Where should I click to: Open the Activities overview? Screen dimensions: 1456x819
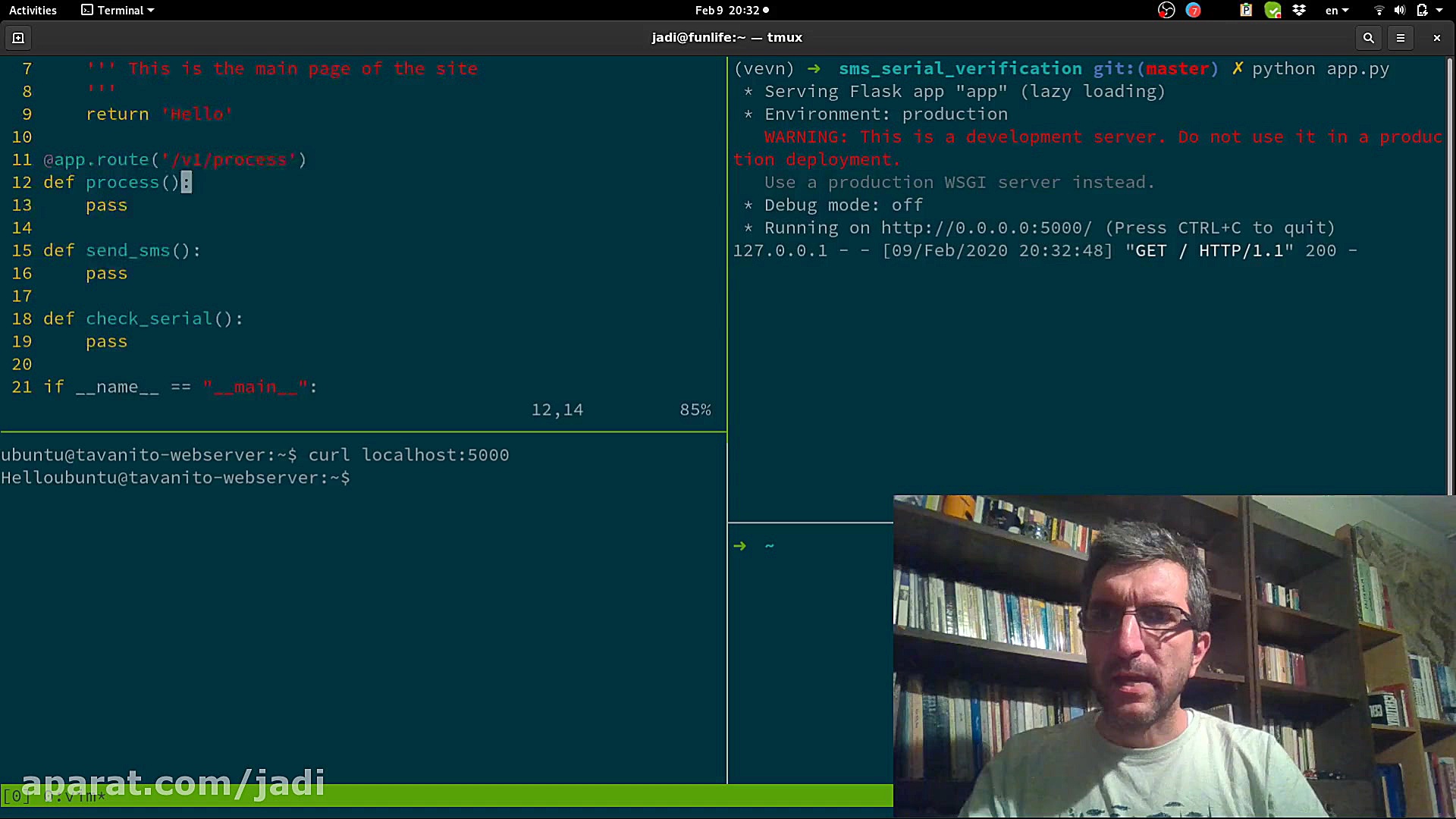pyautogui.click(x=33, y=11)
